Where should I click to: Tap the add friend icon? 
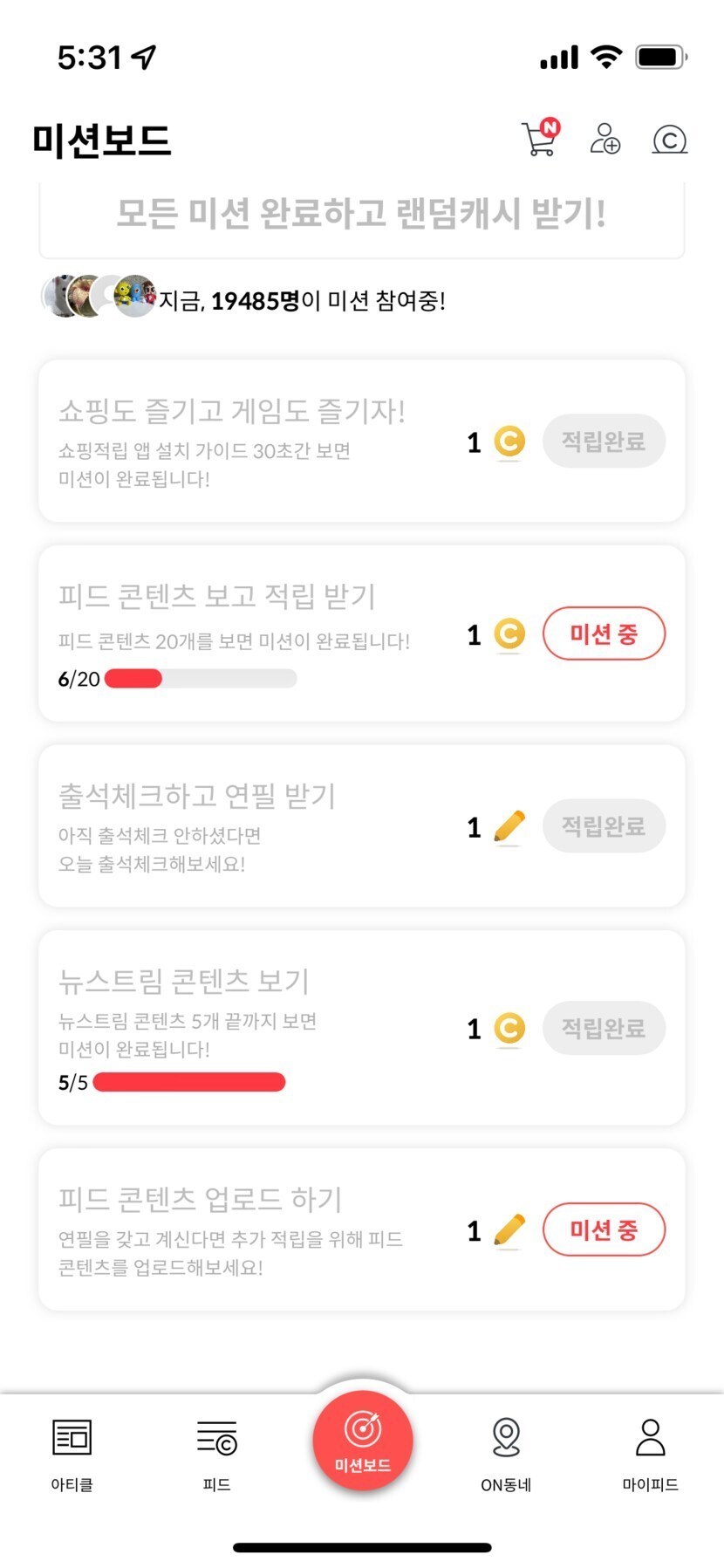[604, 139]
